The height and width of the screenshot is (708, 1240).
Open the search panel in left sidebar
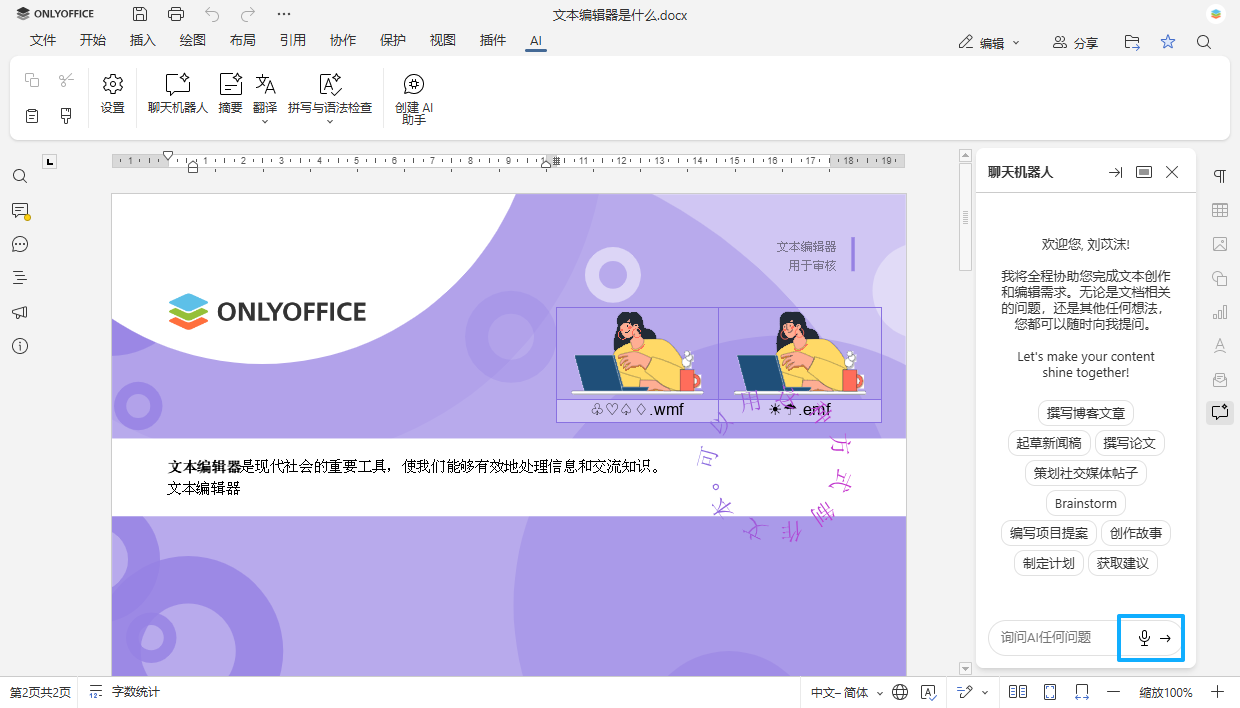[19, 176]
